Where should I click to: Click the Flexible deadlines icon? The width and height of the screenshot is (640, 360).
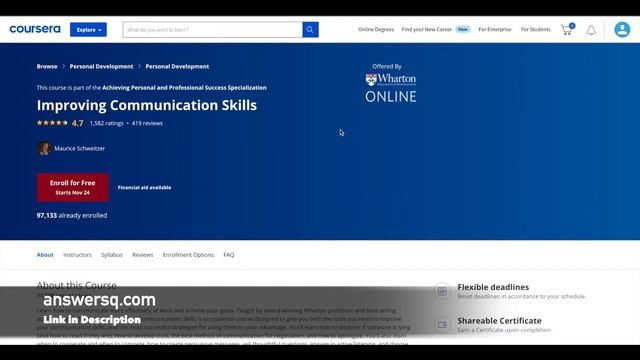pos(442,291)
